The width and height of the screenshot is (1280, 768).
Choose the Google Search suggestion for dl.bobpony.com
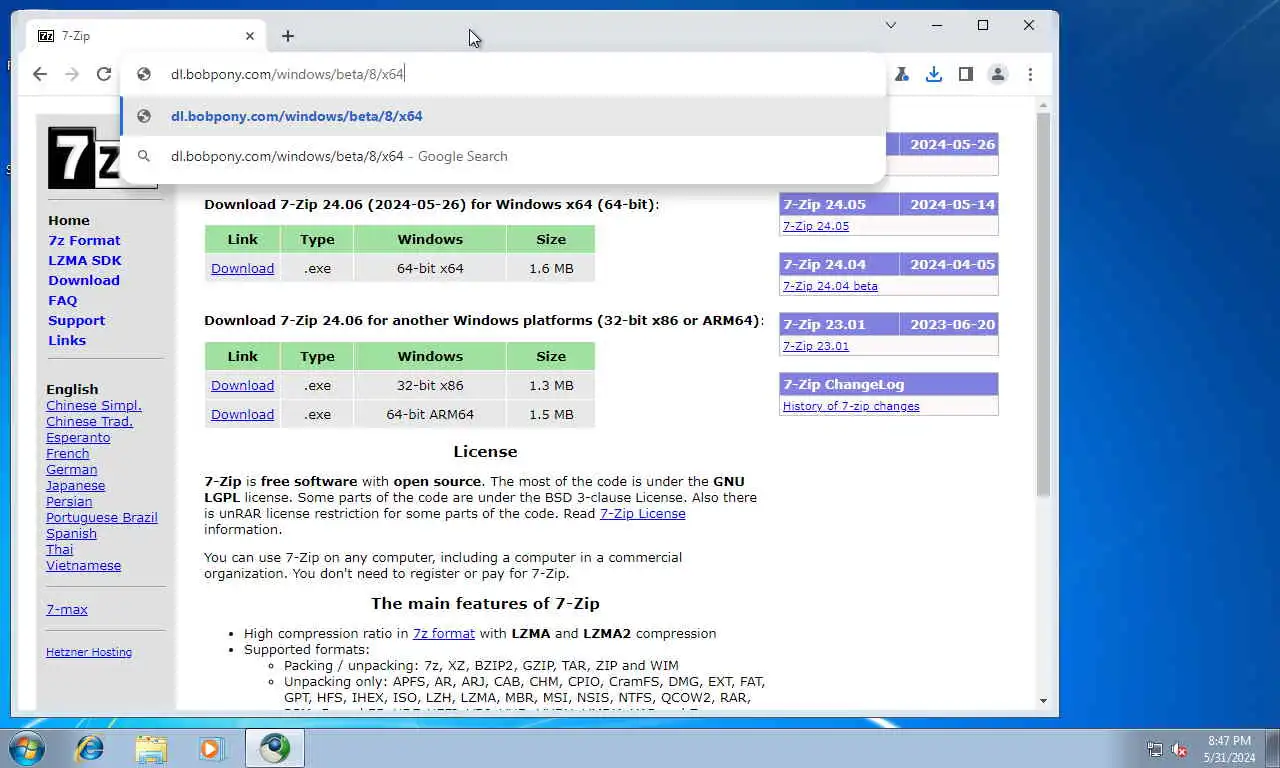(x=503, y=156)
